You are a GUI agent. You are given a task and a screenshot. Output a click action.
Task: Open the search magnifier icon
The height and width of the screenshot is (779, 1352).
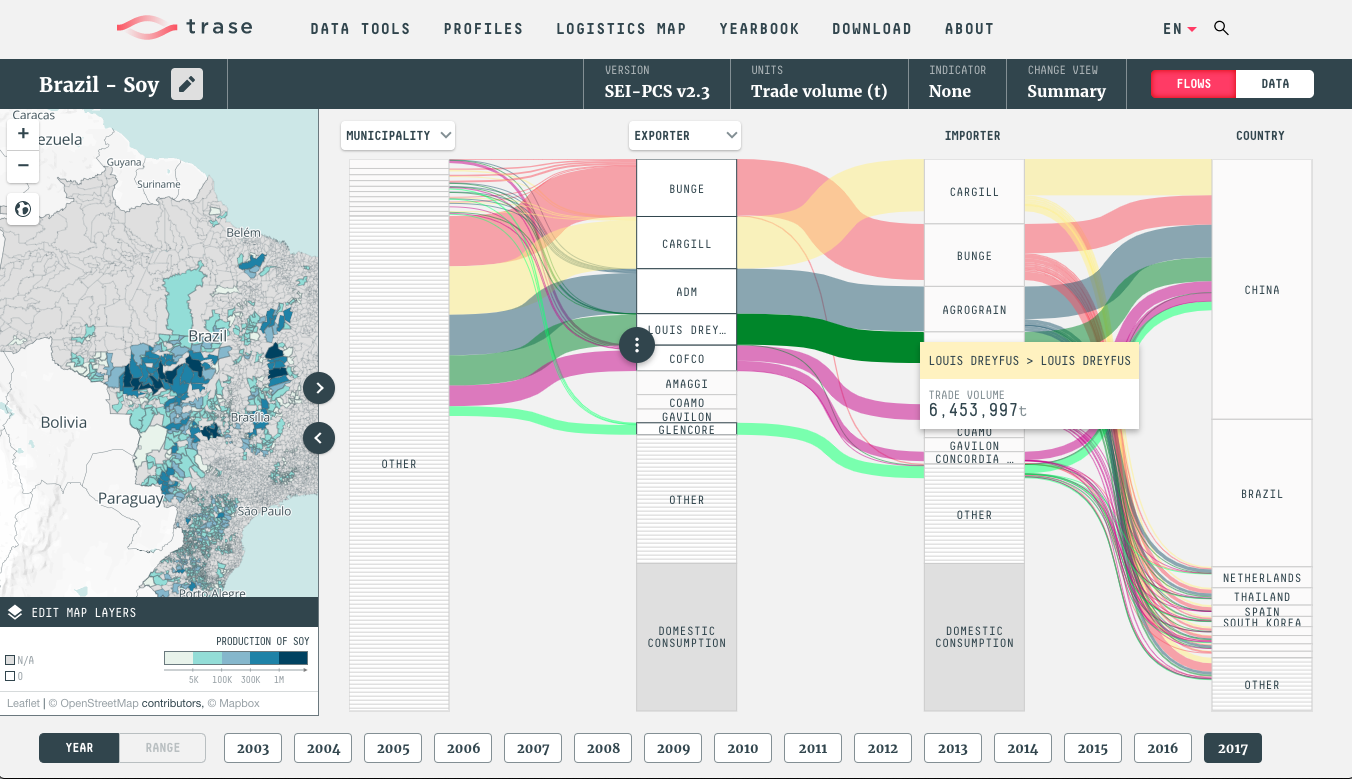point(1221,28)
